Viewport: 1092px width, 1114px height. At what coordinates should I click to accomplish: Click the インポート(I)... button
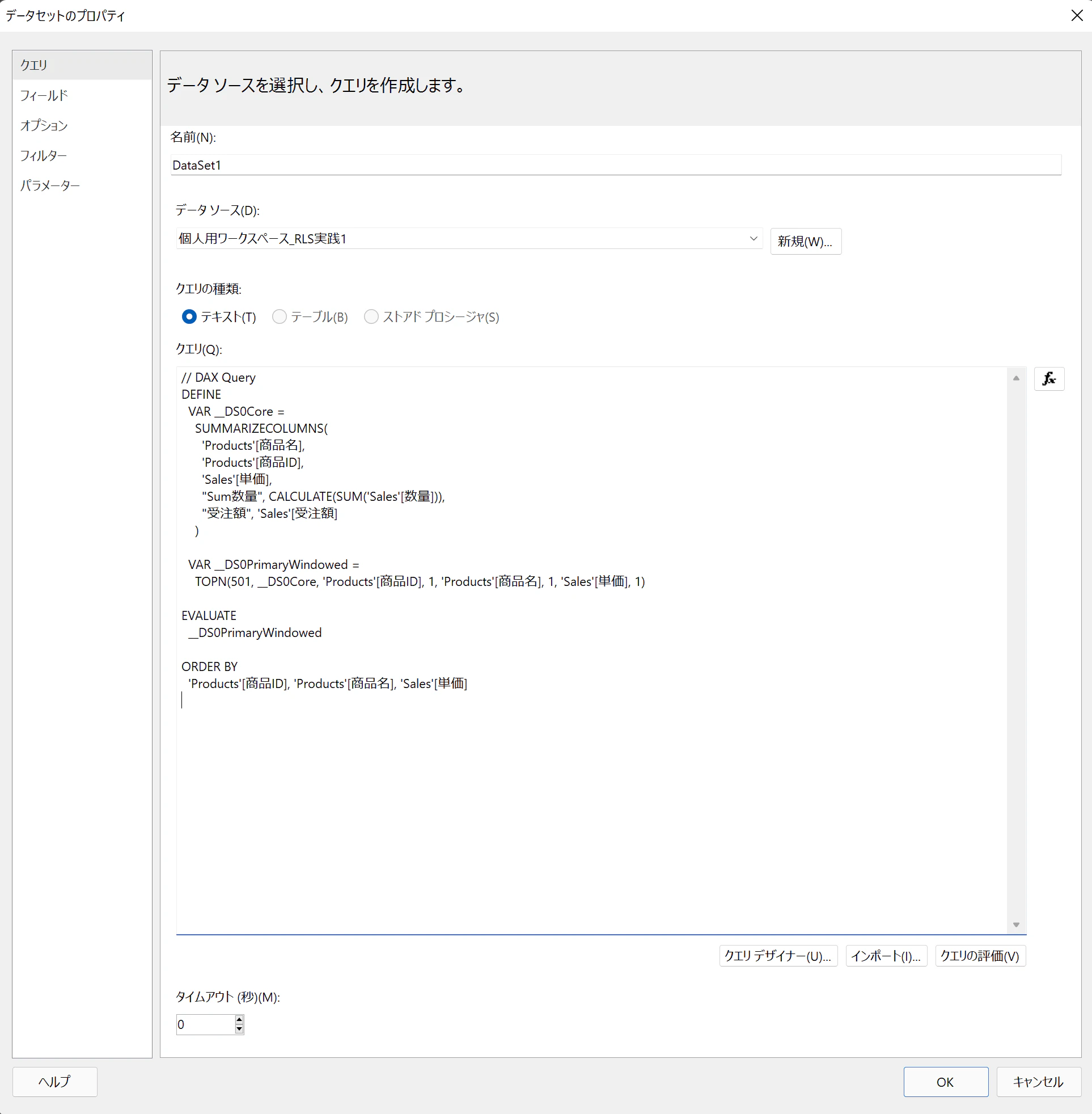pos(886,956)
